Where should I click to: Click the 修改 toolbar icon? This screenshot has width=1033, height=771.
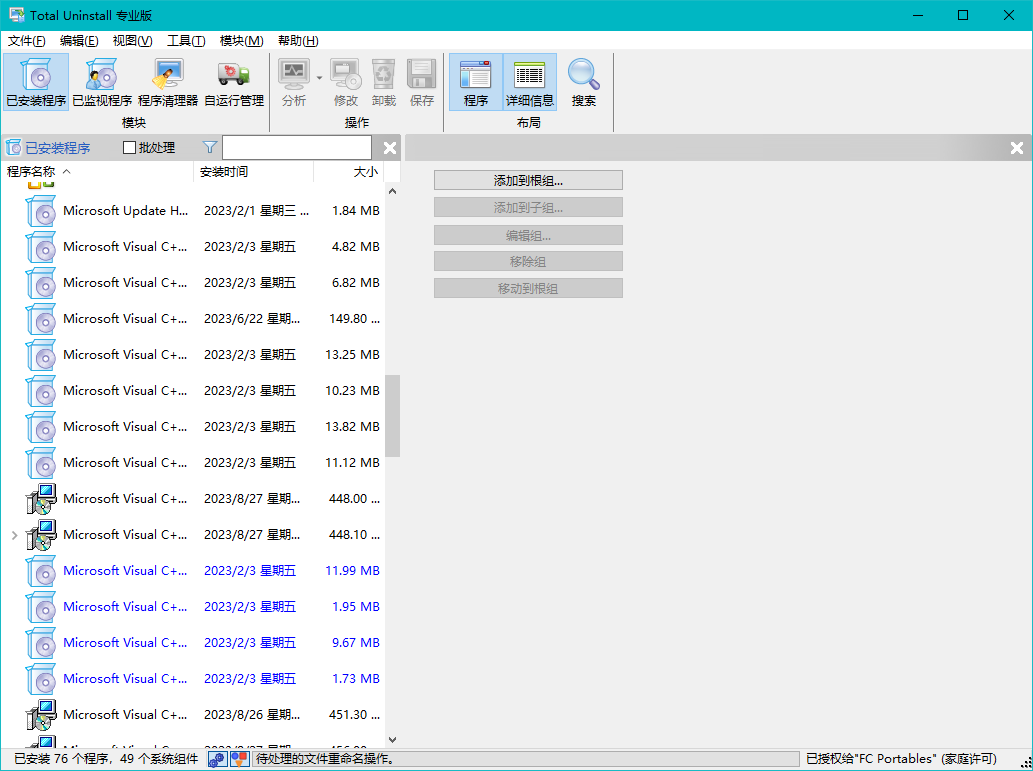click(346, 82)
